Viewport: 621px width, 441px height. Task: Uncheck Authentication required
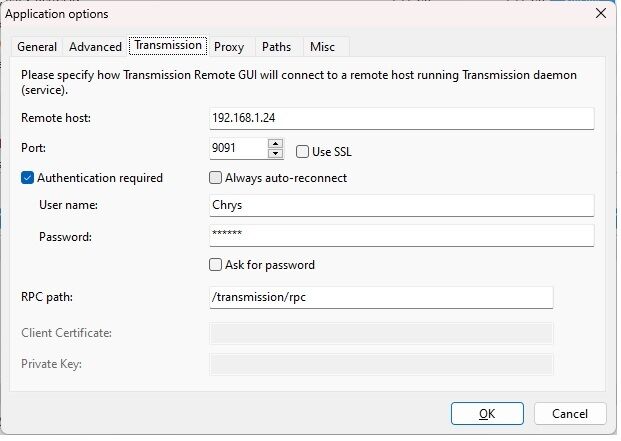(27, 179)
